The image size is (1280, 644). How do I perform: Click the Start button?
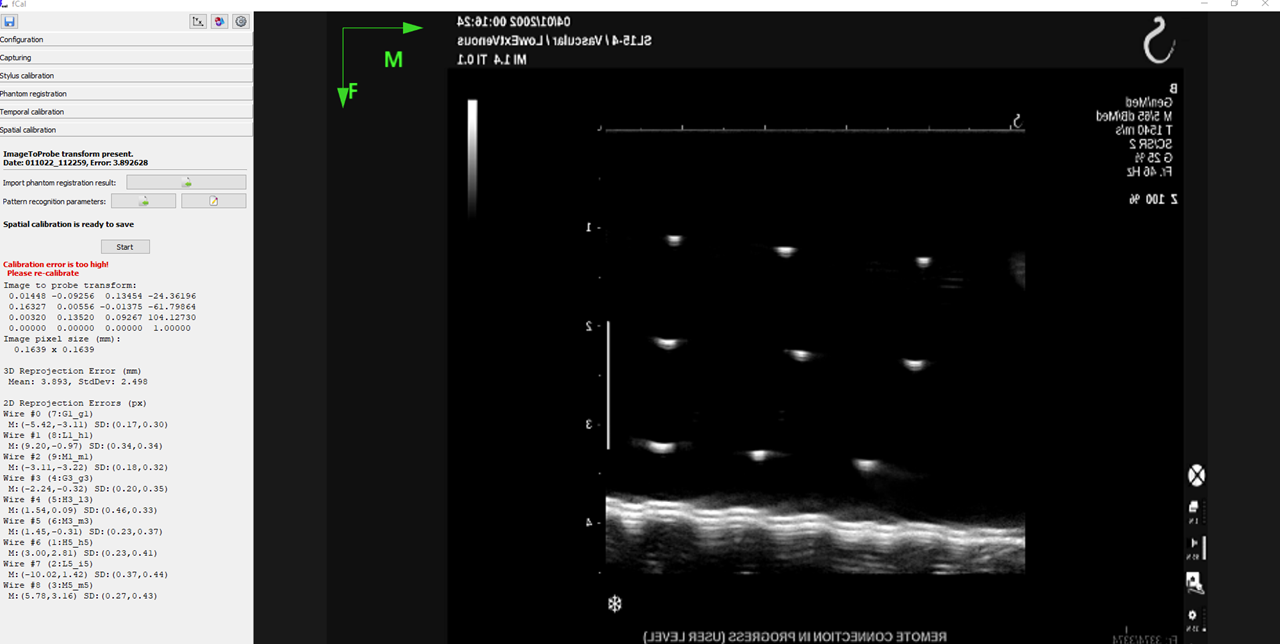coord(125,247)
